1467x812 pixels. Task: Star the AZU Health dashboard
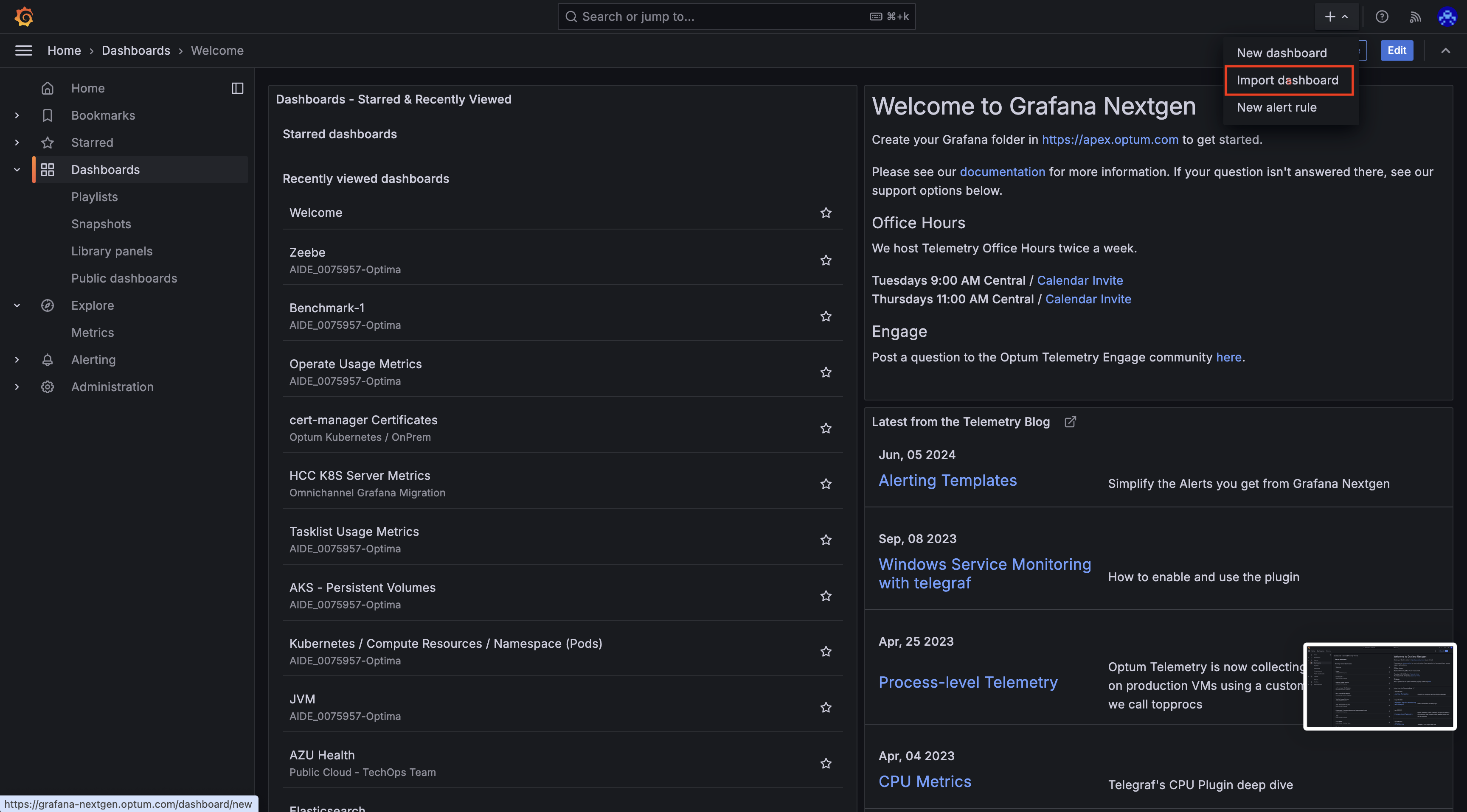826,763
